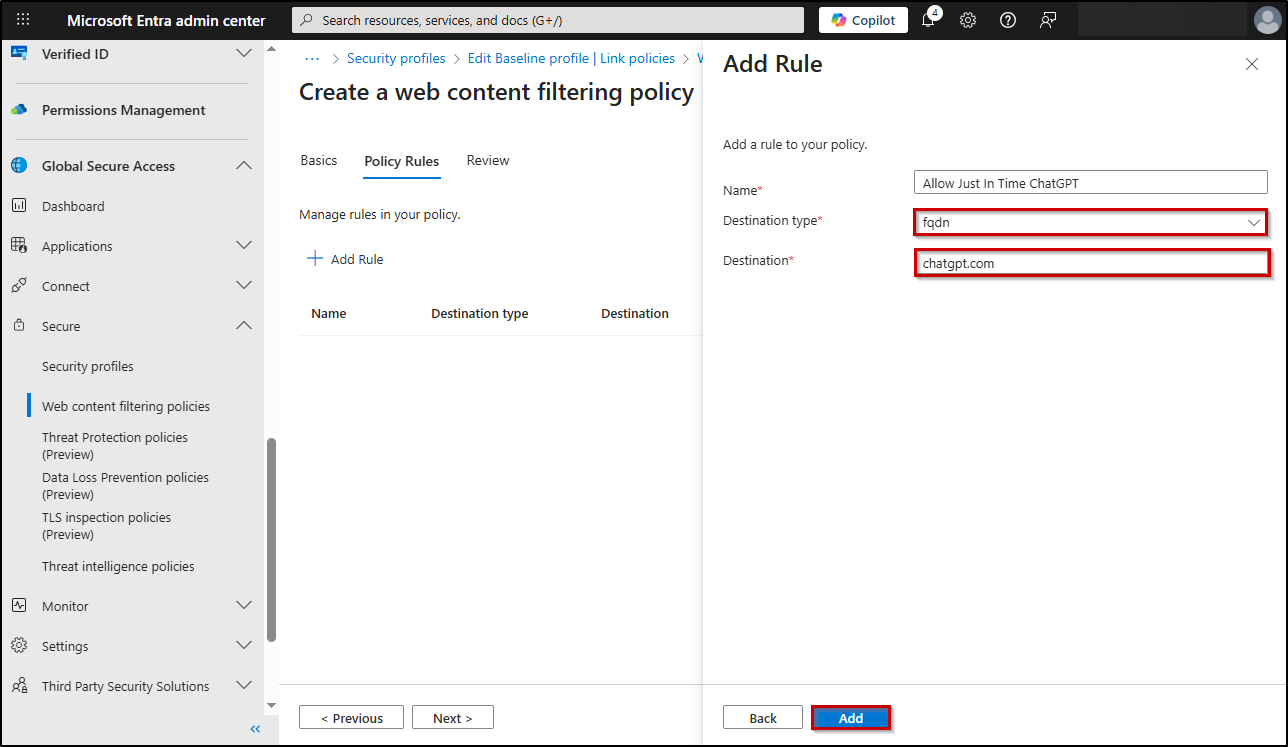The image size is (1288, 747).
Task: Close the Add Rule panel
Action: [1251, 64]
